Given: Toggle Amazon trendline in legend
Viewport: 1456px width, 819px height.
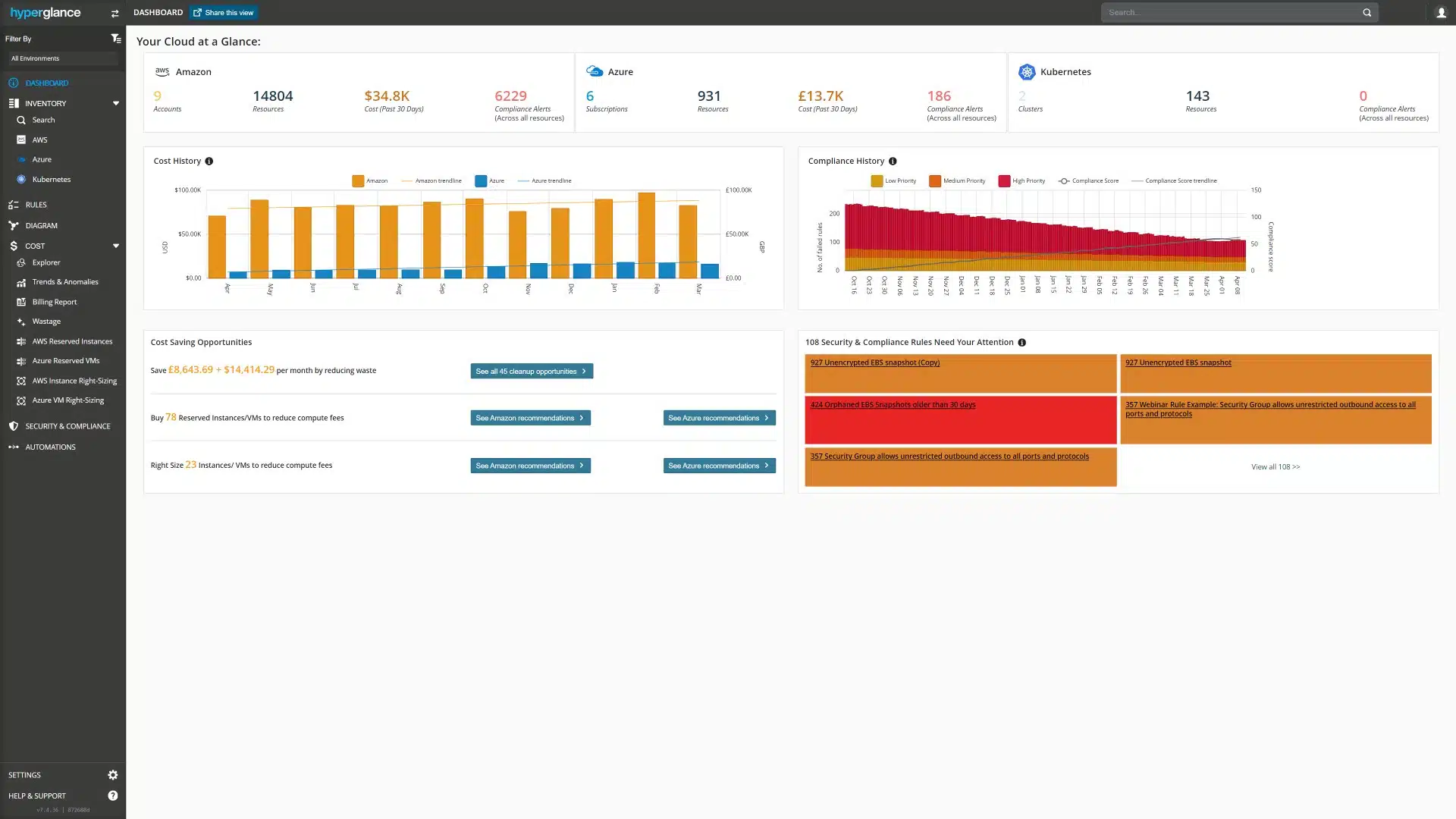Looking at the screenshot, I should point(431,180).
